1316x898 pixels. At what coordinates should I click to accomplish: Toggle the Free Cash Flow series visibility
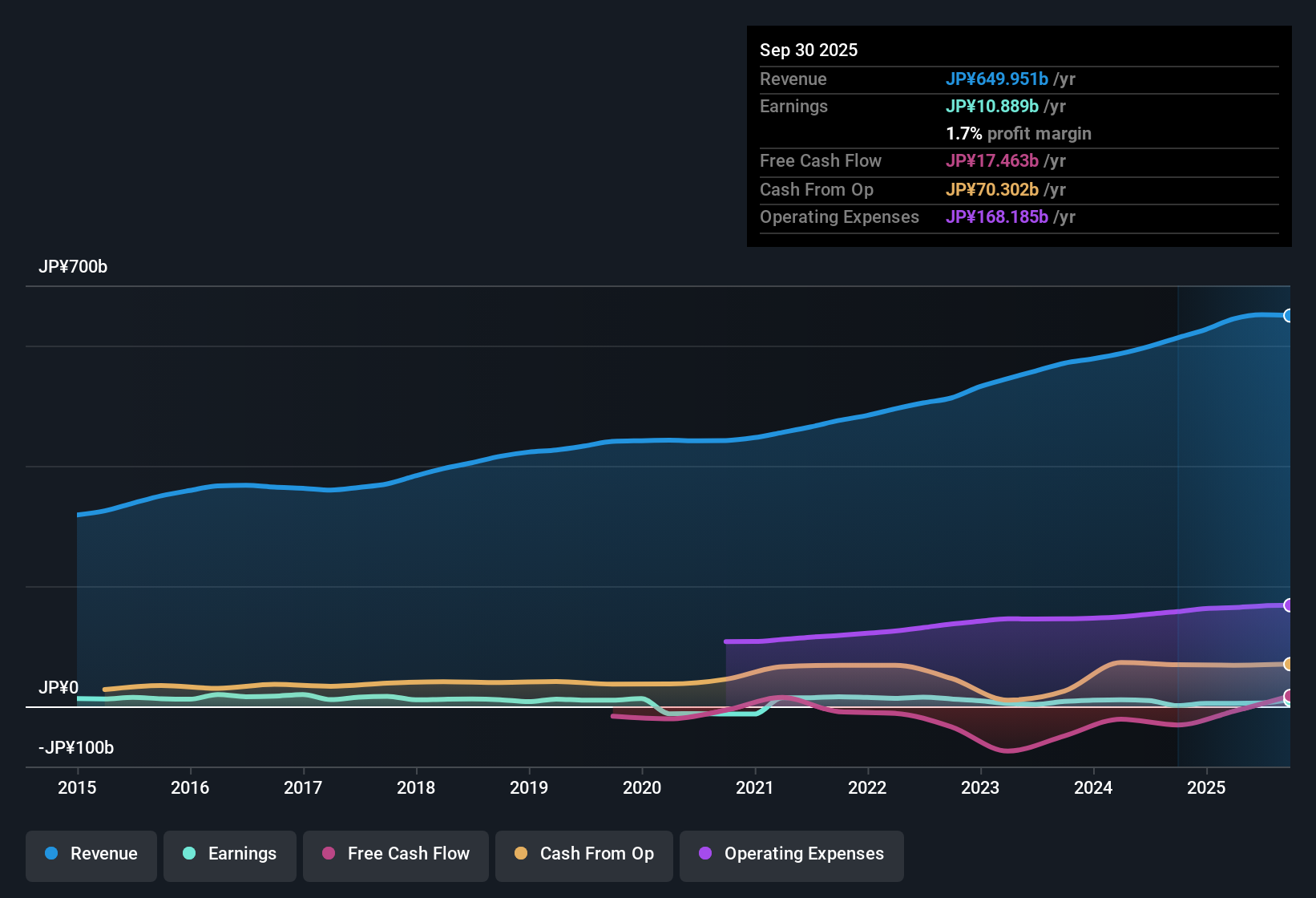pos(395,854)
